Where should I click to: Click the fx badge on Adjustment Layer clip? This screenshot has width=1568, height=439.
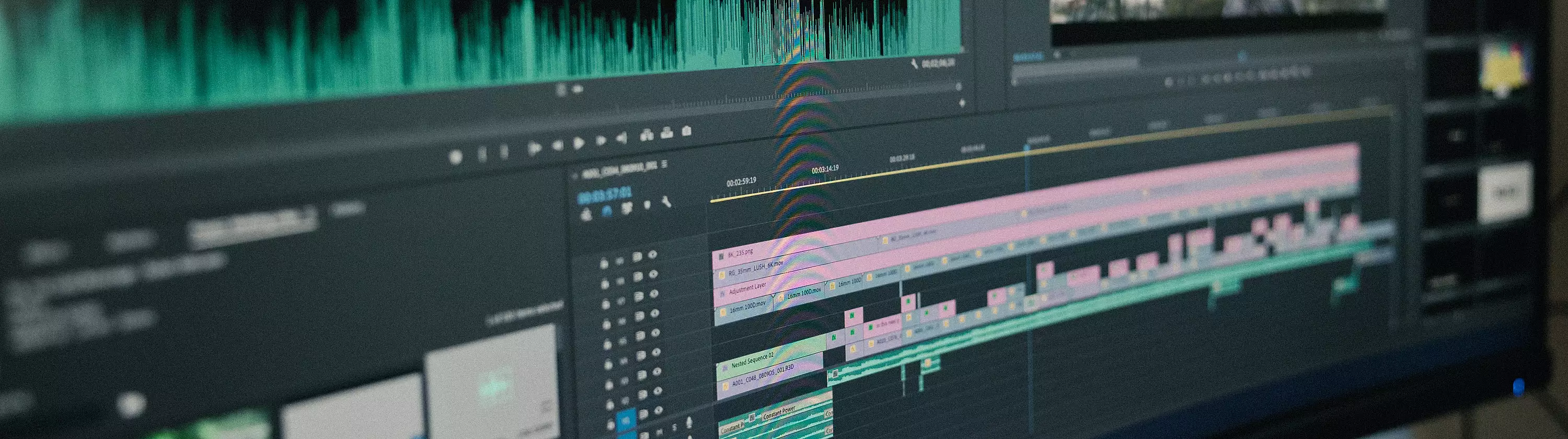(722, 294)
